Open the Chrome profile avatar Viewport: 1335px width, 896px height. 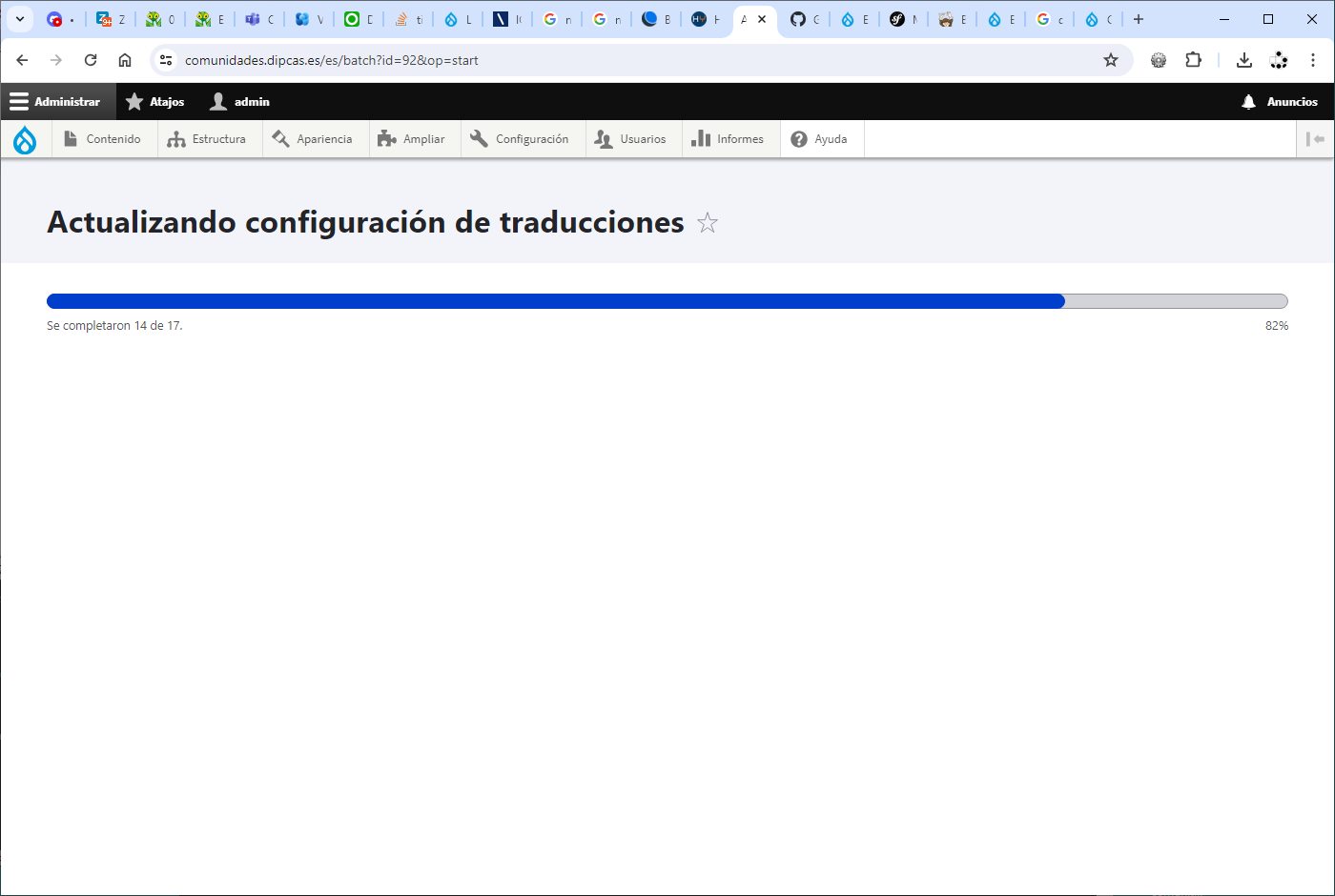pos(1279,60)
